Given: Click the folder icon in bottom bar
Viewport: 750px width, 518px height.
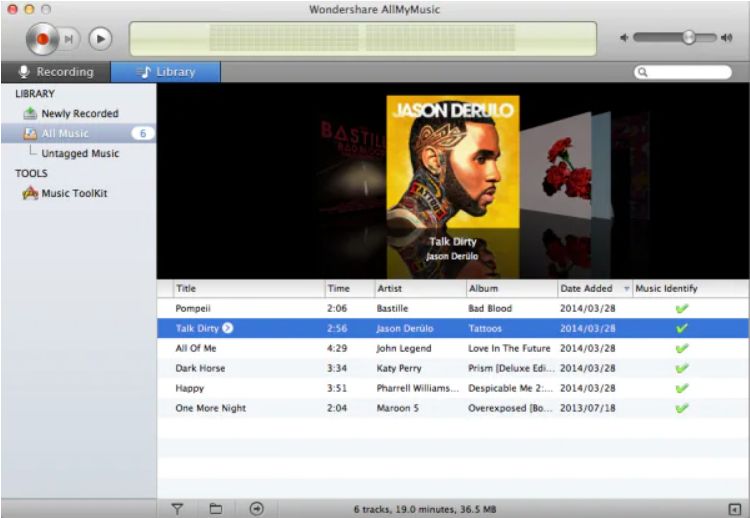Looking at the screenshot, I should tap(216, 509).
